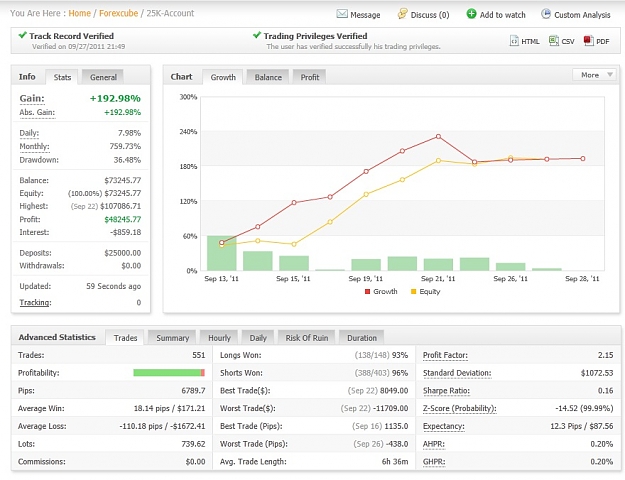Switch to the Stats info tab
The width and height of the screenshot is (625, 480).
click(x=62, y=77)
